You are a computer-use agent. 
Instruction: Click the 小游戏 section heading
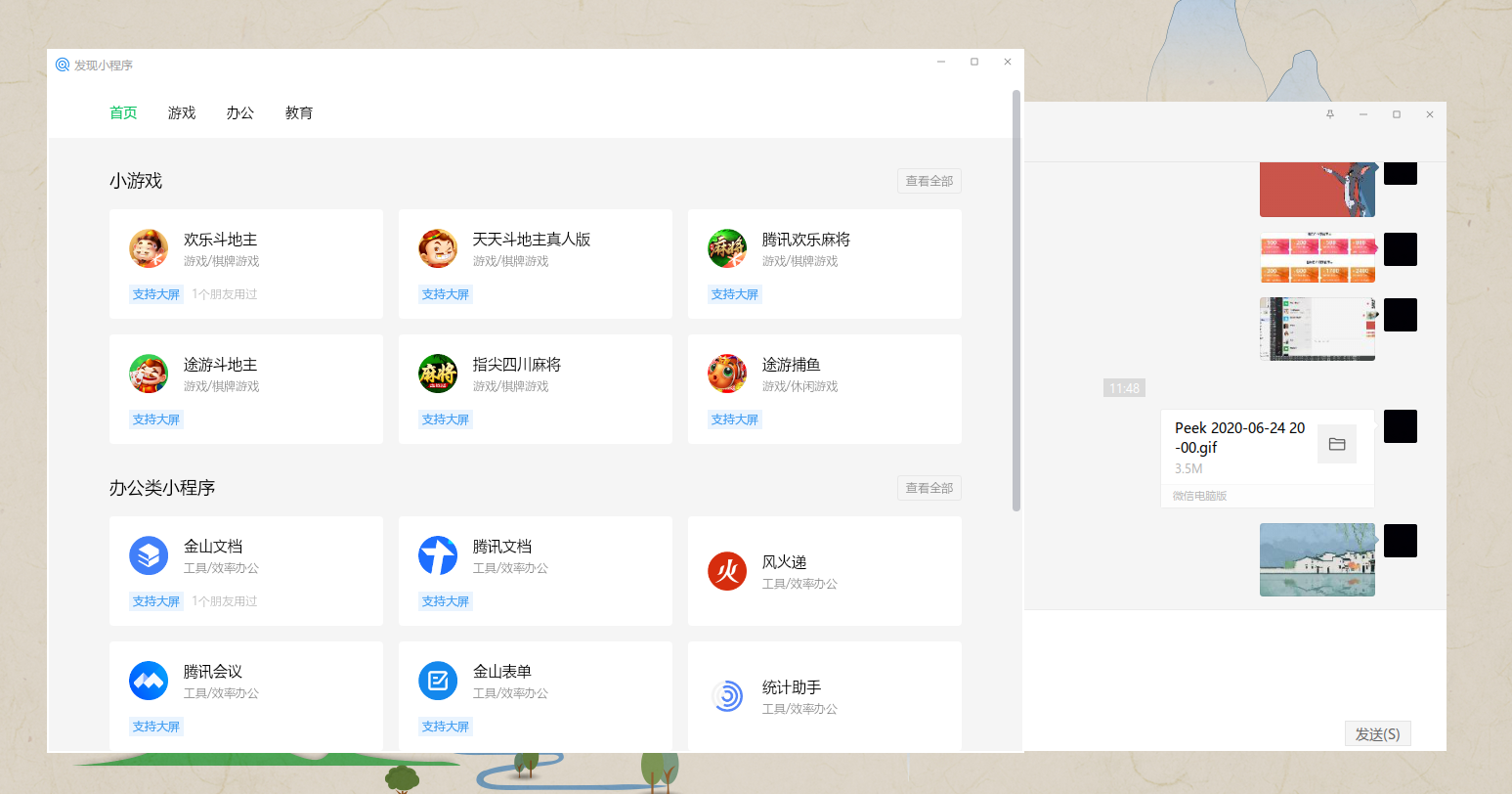[x=136, y=181]
